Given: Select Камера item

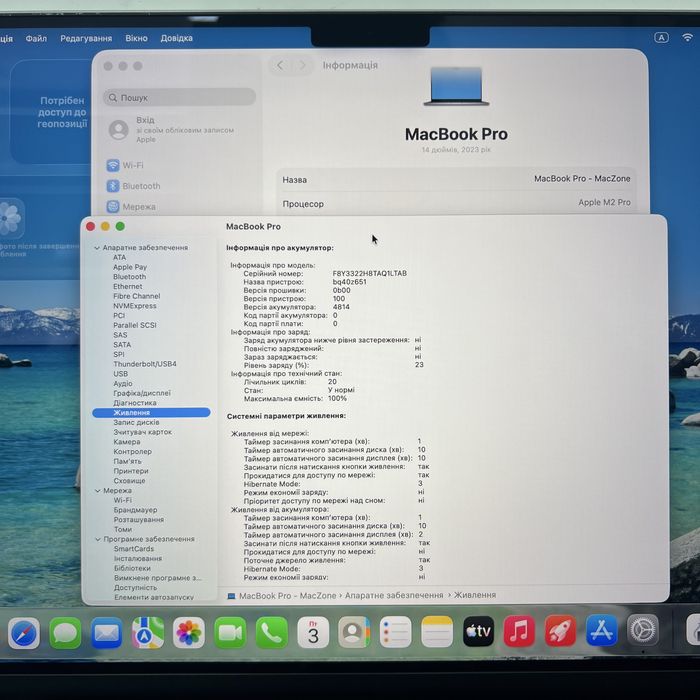Looking at the screenshot, I should click(x=127, y=442).
